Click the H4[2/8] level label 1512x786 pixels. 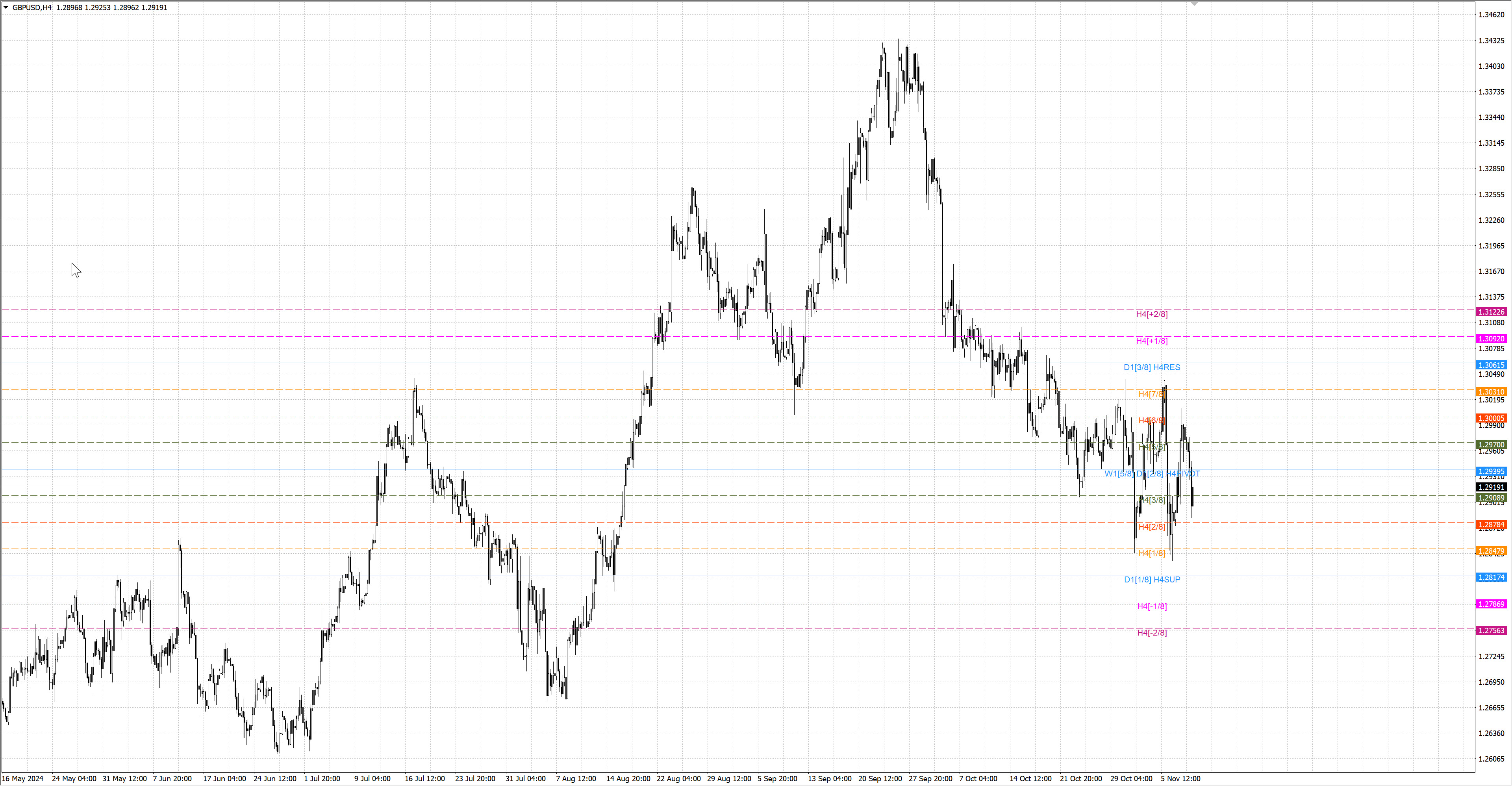click(x=1152, y=526)
